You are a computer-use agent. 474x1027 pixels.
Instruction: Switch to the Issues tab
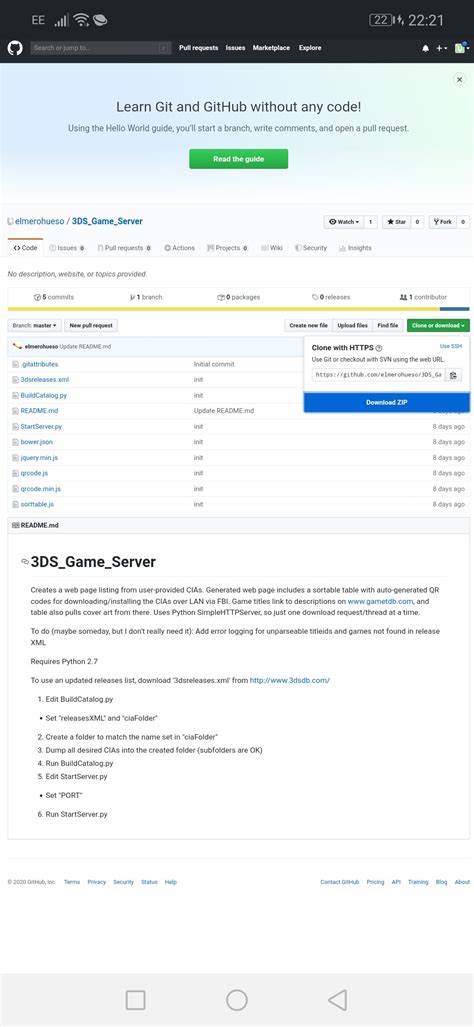[x=67, y=248]
